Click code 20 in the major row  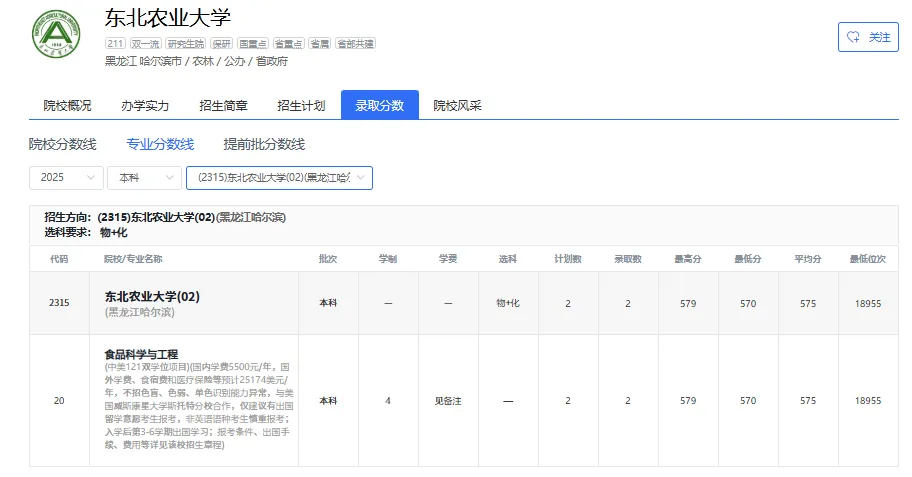click(x=59, y=401)
